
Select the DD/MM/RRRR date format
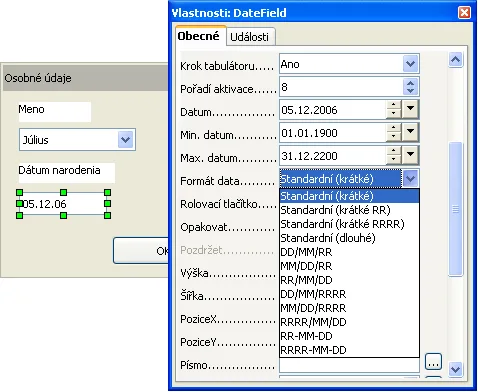[349, 294]
